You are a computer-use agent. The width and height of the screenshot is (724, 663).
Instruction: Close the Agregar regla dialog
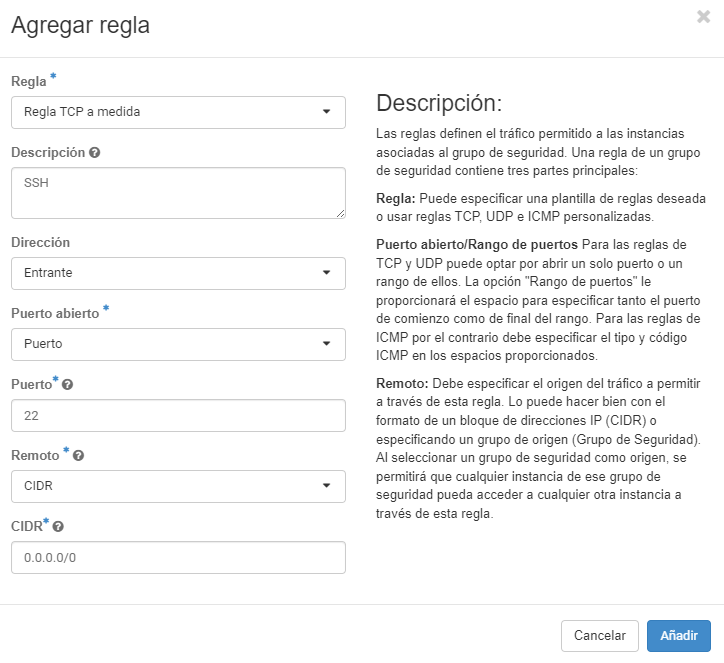pos(704,16)
